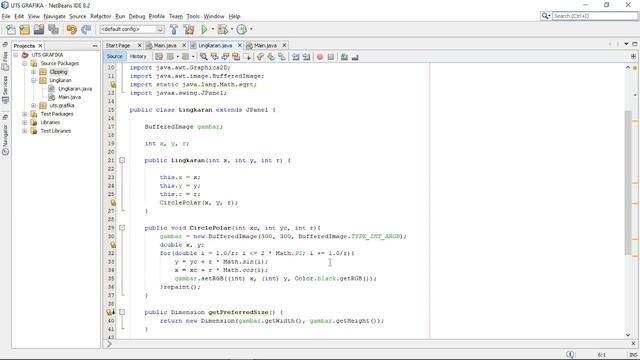The image size is (640, 360).
Task: Click the Redo toolbar icon
Action: [x=86, y=29]
